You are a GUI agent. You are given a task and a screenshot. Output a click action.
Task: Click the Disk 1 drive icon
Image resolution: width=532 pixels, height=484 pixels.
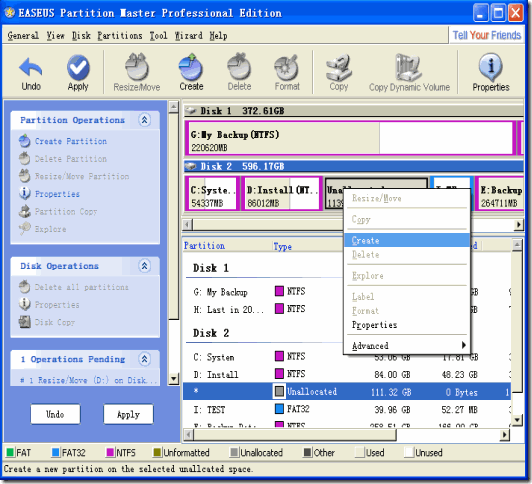[x=191, y=111]
